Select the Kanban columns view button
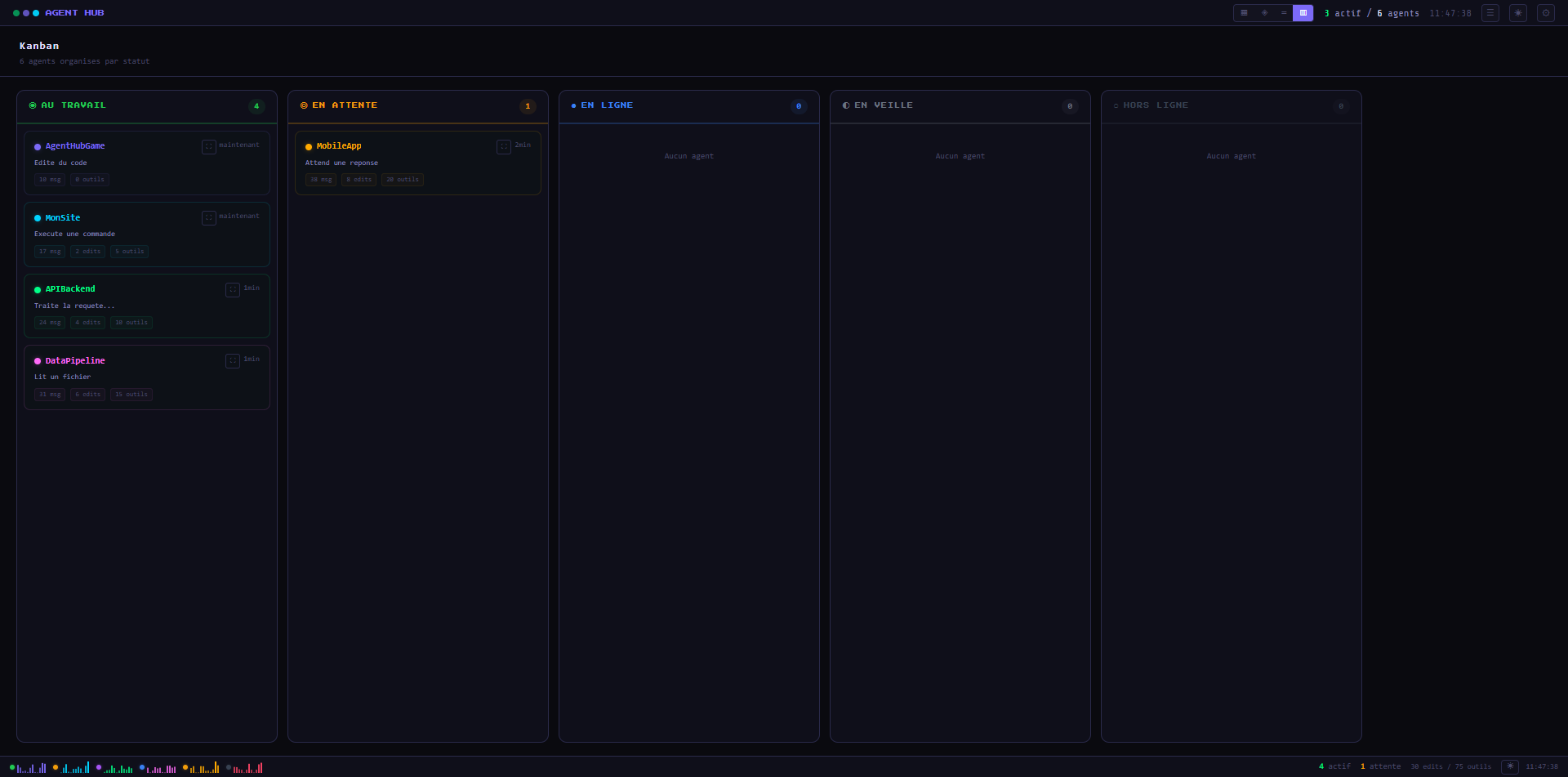The height and width of the screenshot is (777, 1568). (1303, 13)
